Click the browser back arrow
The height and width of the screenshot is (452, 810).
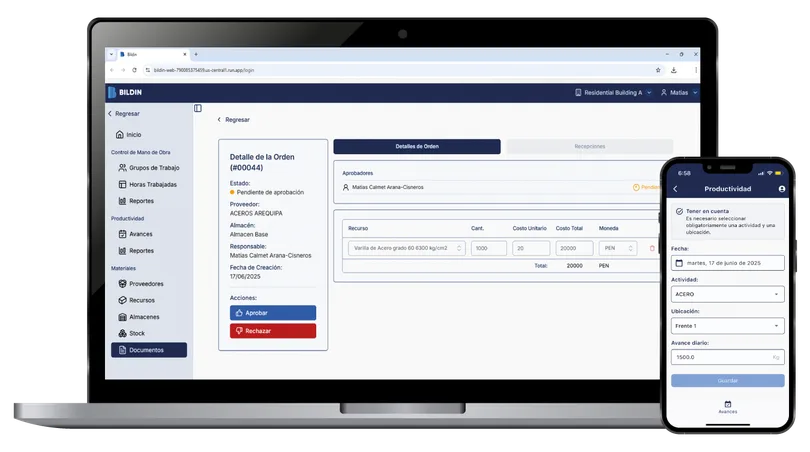112,70
